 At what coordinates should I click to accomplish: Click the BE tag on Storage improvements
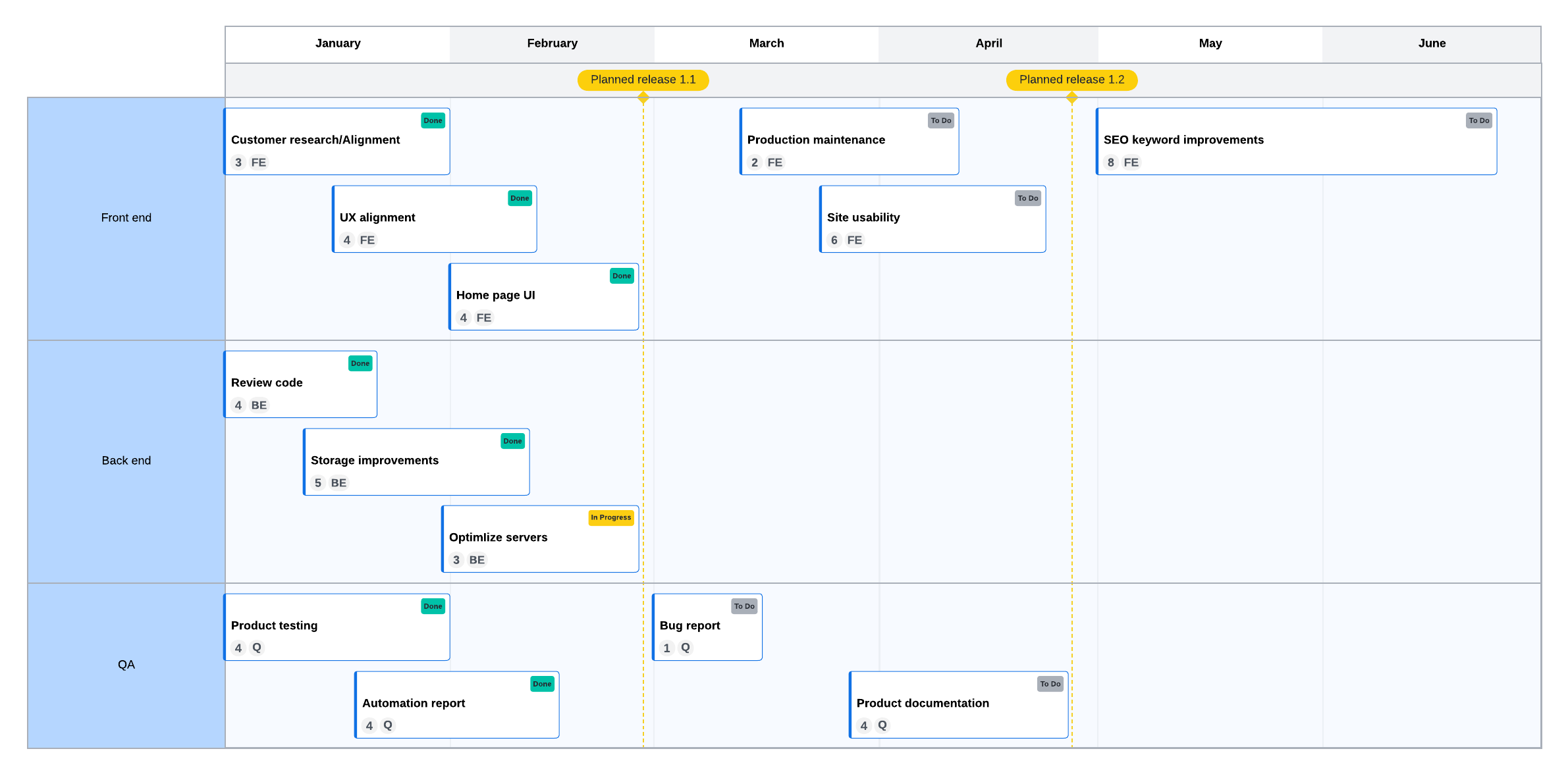point(338,483)
